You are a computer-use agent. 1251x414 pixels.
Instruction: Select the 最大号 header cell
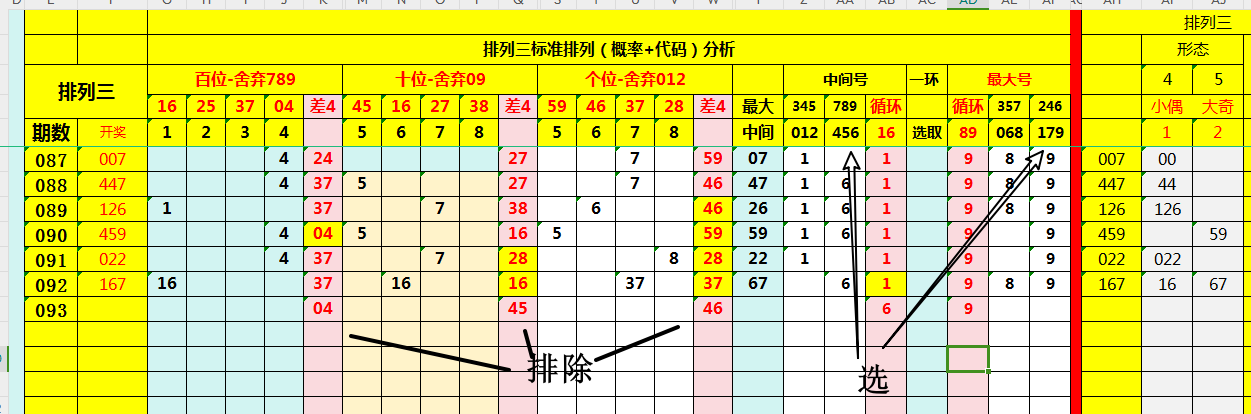(1008, 78)
